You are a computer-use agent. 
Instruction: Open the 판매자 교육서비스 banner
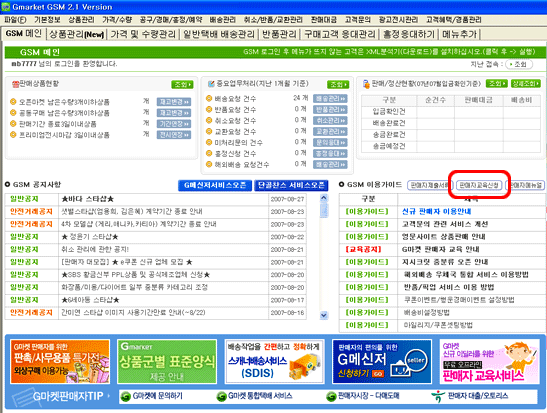click(x=489, y=361)
